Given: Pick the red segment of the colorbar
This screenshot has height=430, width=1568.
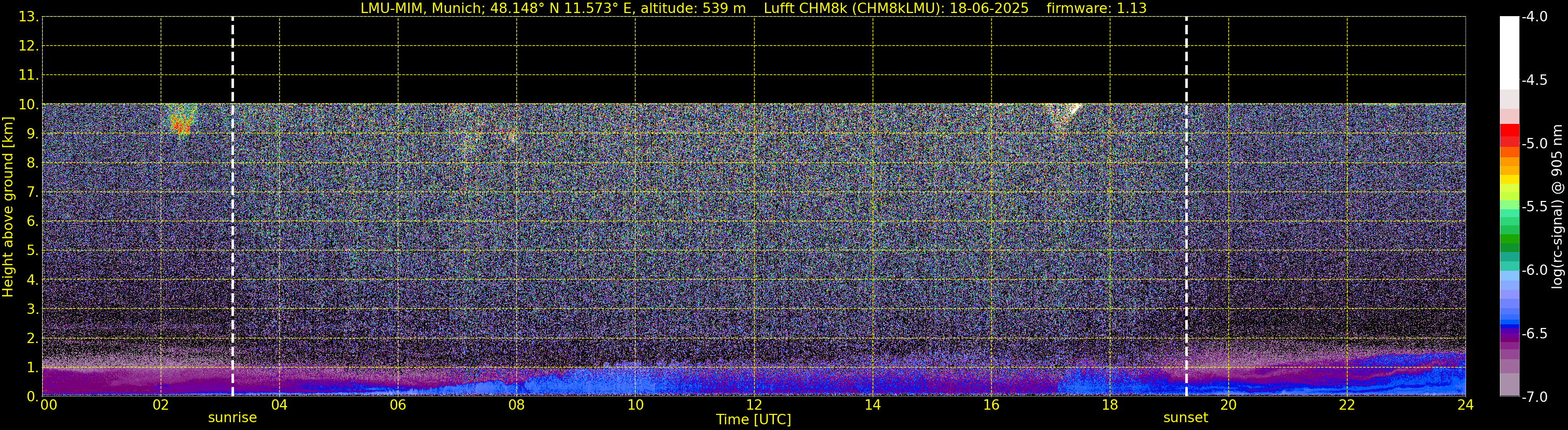Looking at the screenshot, I should point(1509,131).
